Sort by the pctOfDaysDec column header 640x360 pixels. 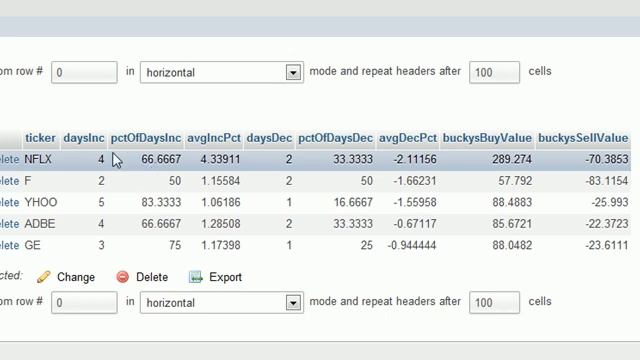(336, 138)
